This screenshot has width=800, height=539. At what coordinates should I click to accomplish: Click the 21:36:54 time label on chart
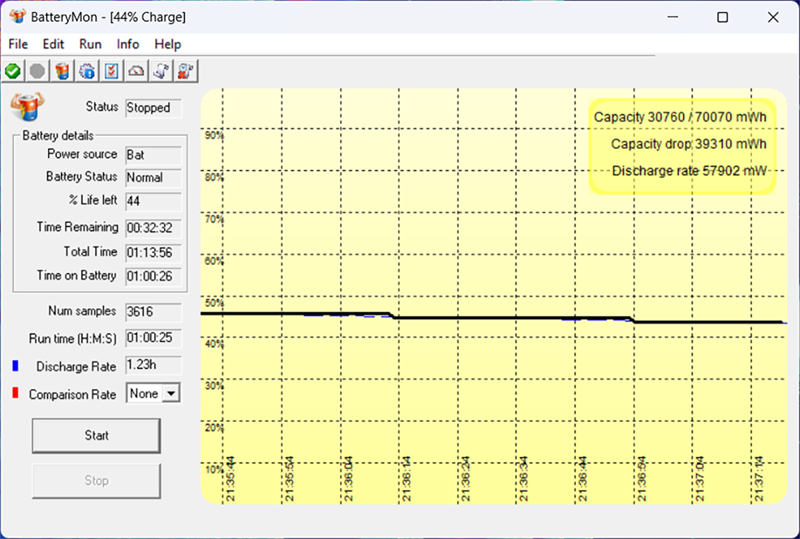click(641, 479)
